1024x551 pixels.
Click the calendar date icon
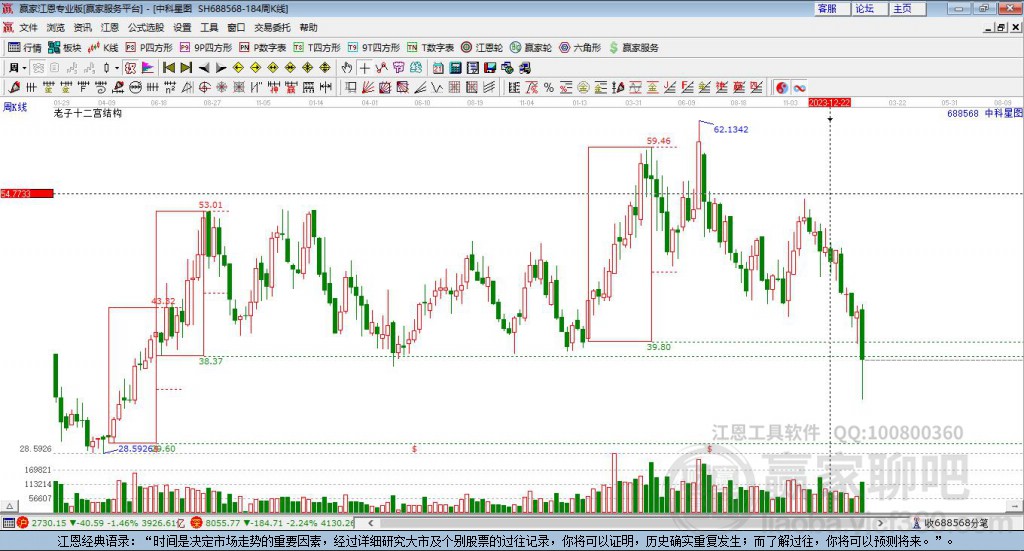438,67
